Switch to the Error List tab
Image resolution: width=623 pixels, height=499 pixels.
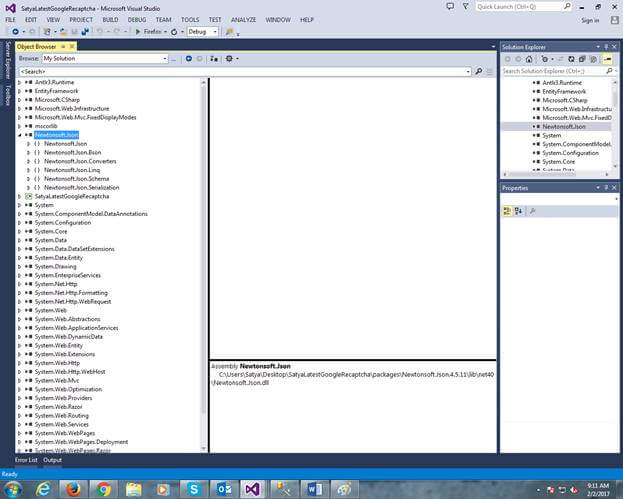point(26,460)
